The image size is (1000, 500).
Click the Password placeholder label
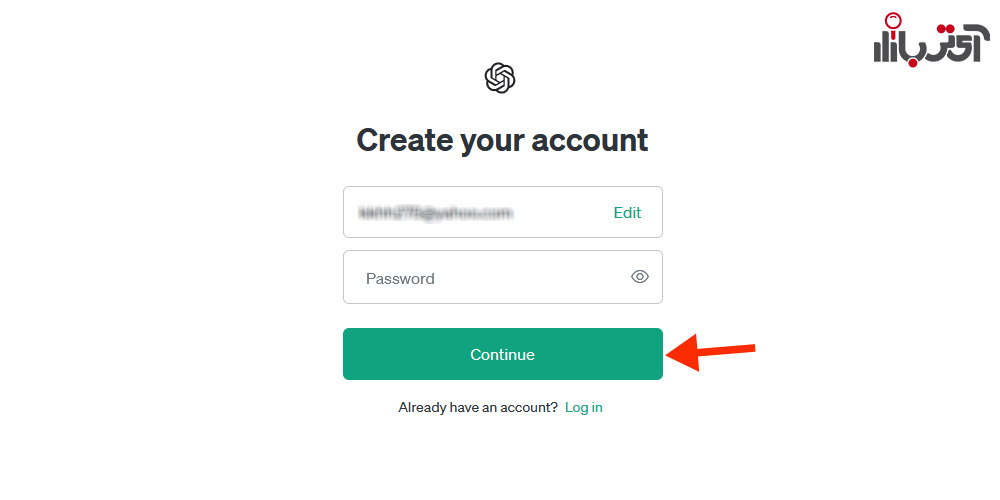(400, 279)
